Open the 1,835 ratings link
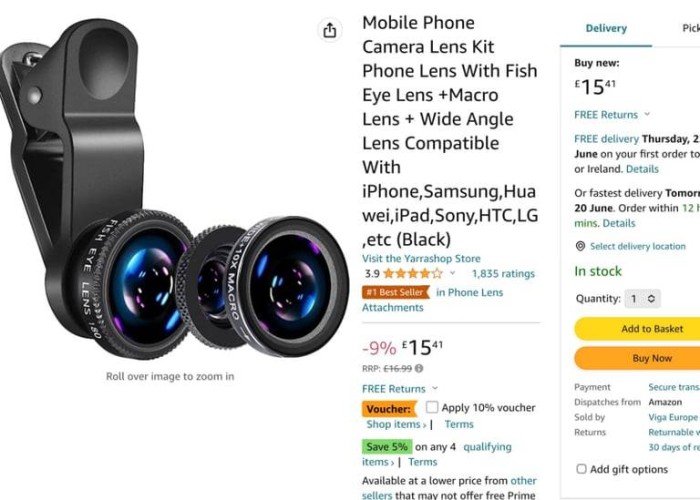Viewport: 700px width, 500px height. pos(503,273)
